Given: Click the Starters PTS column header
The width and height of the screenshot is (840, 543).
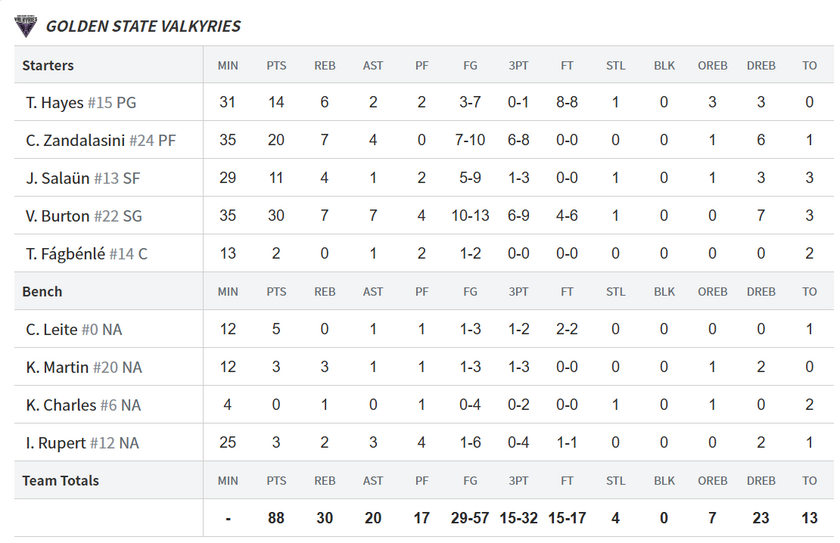Looking at the screenshot, I should [276, 66].
